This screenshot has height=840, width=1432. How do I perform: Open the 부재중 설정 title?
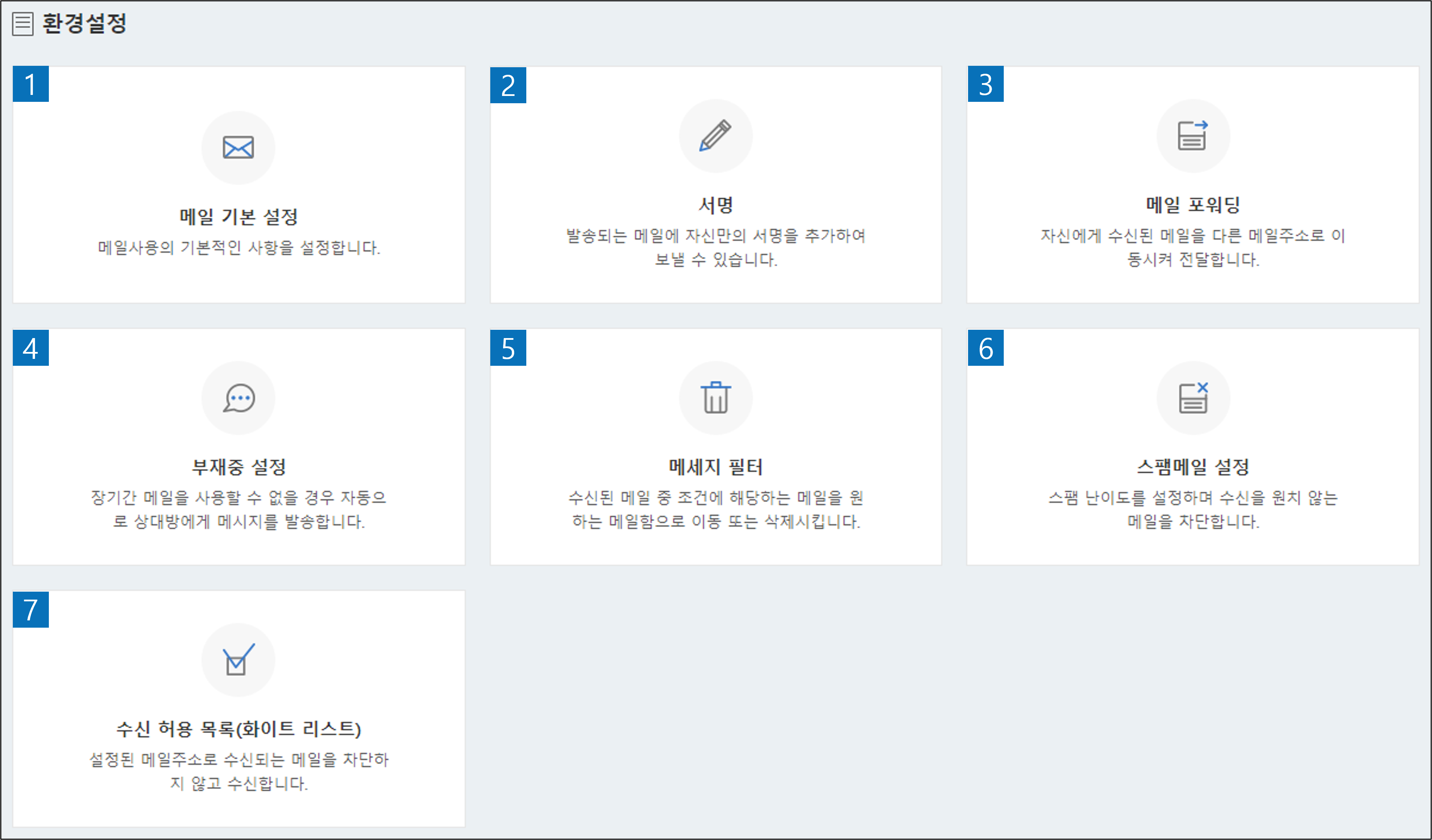239,467
